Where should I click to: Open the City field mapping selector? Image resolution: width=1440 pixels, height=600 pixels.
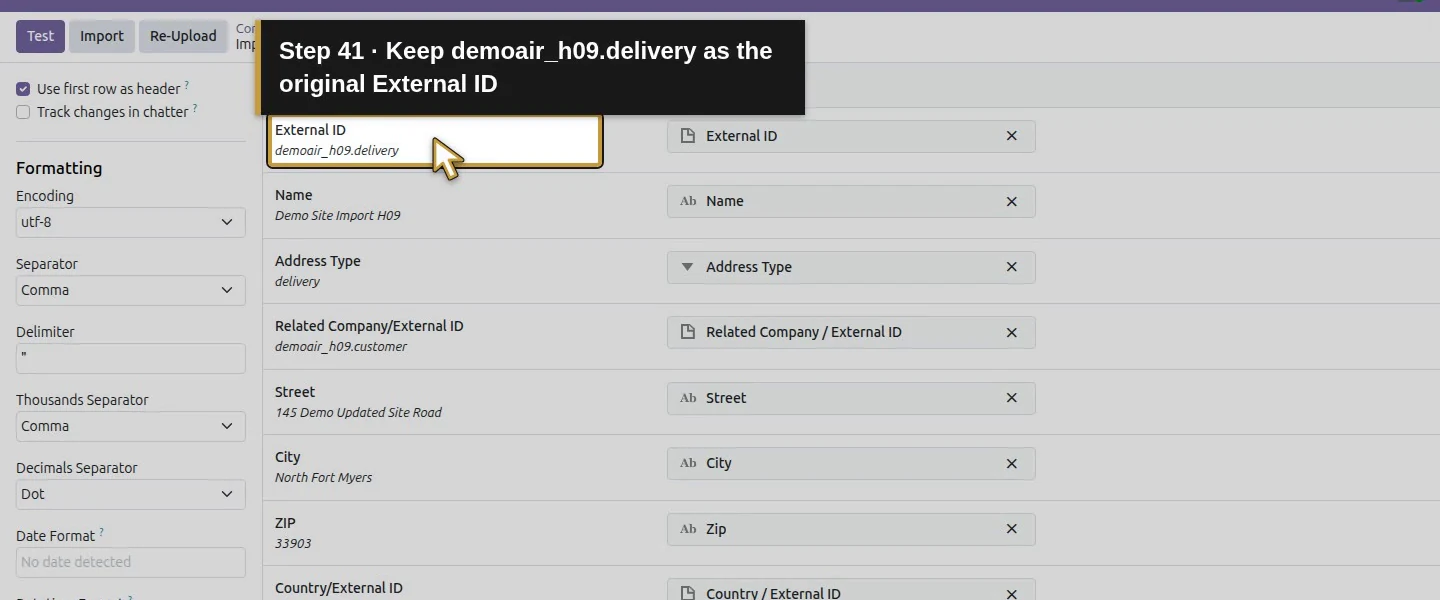point(851,463)
